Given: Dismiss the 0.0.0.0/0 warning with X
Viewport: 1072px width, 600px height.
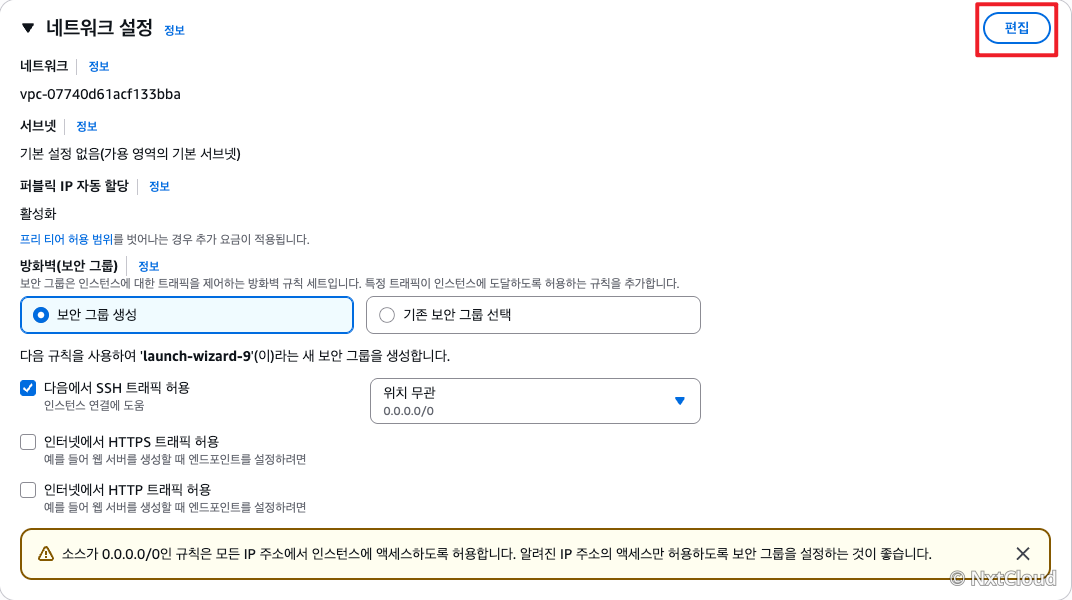Looking at the screenshot, I should [1023, 554].
